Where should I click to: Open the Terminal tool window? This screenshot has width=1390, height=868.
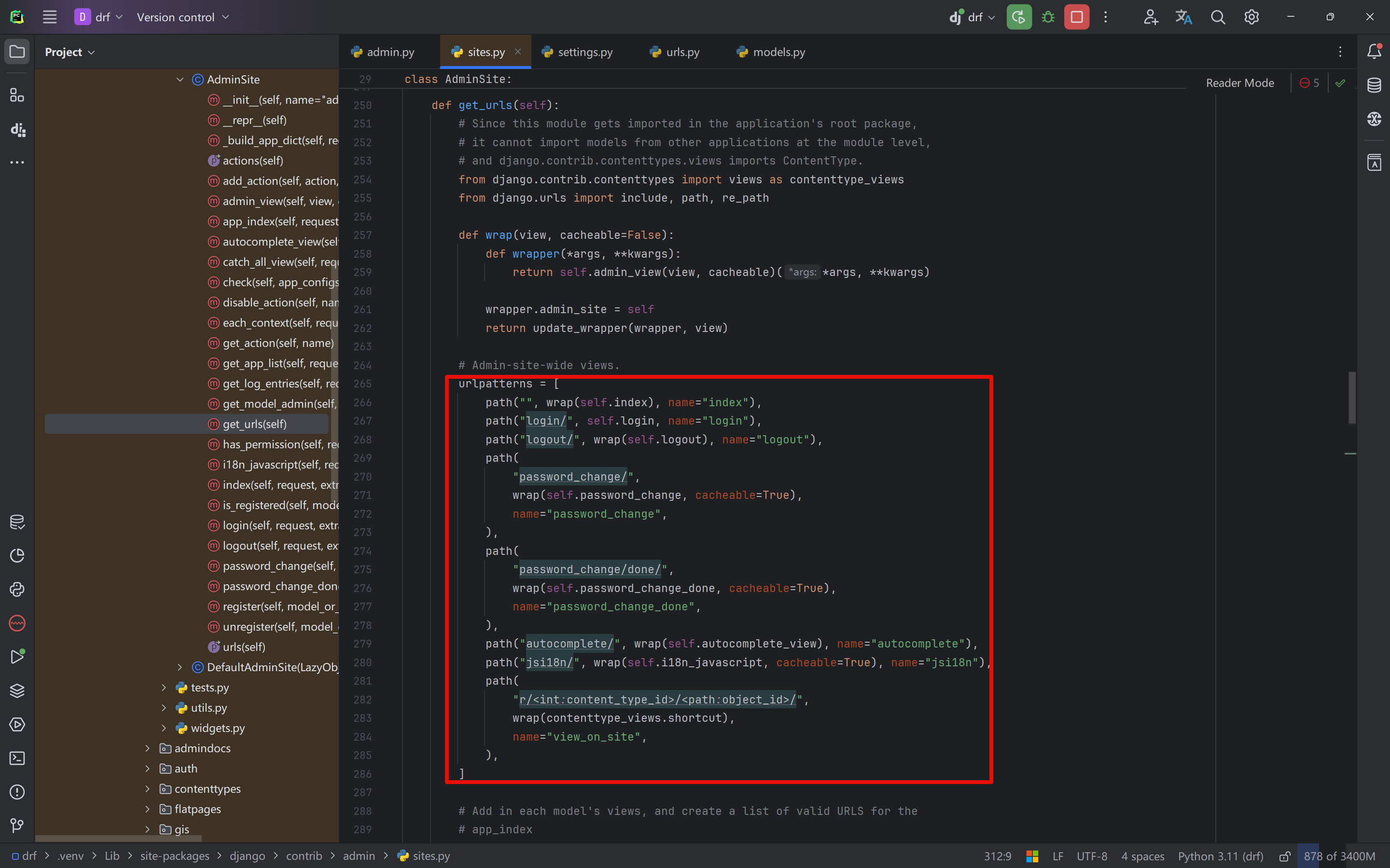[x=17, y=758]
